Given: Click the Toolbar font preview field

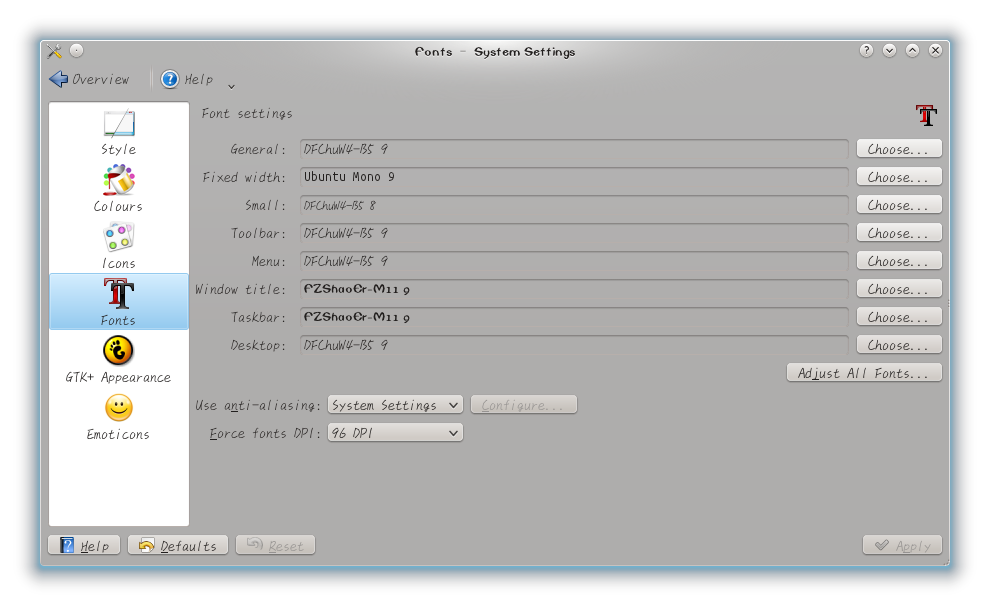Looking at the screenshot, I should coord(574,233).
